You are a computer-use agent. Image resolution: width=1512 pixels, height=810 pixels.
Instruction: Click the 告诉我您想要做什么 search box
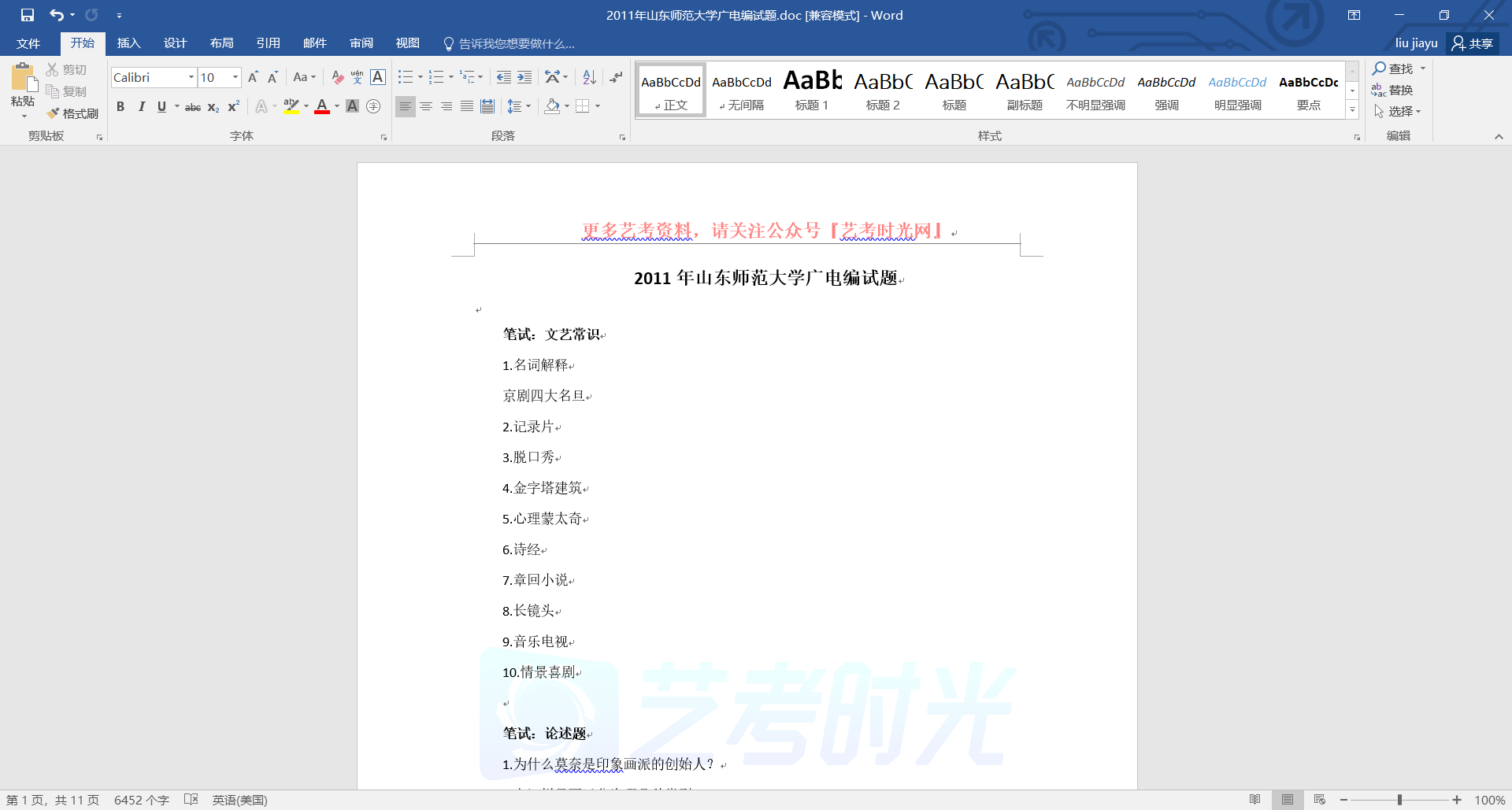tap(516, 44)
